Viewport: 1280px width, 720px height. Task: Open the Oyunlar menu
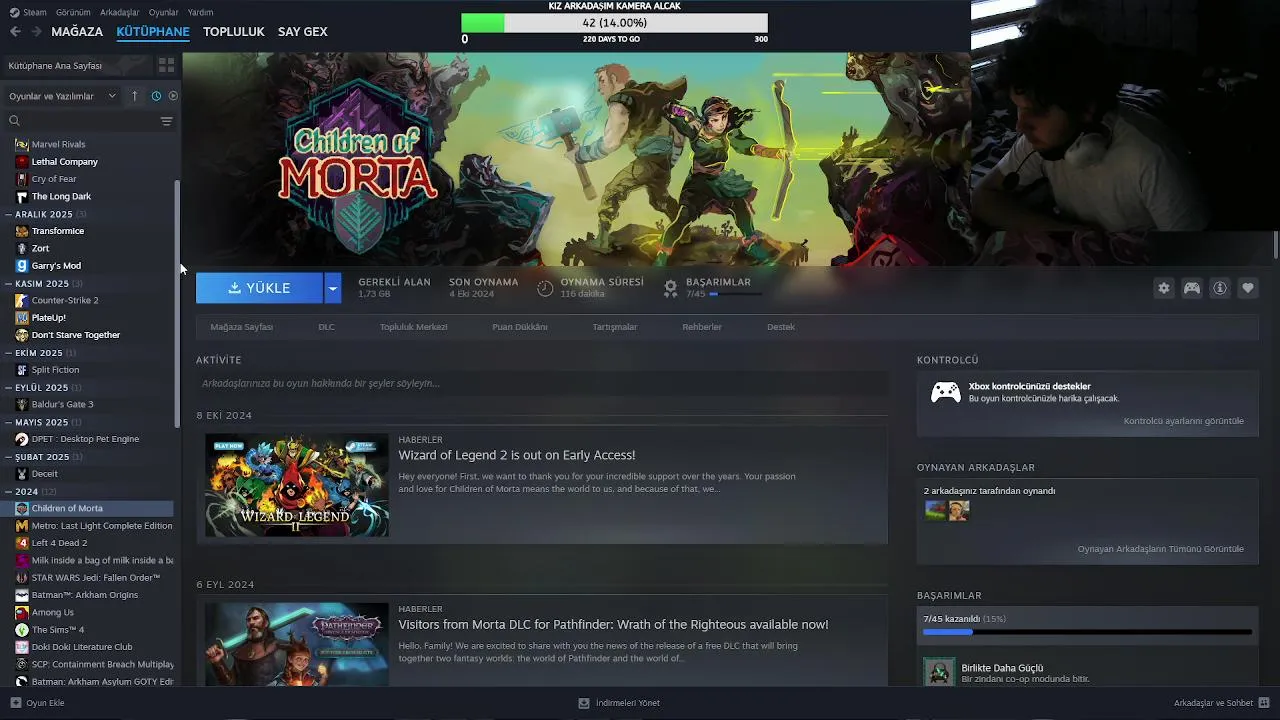(164, 12)
